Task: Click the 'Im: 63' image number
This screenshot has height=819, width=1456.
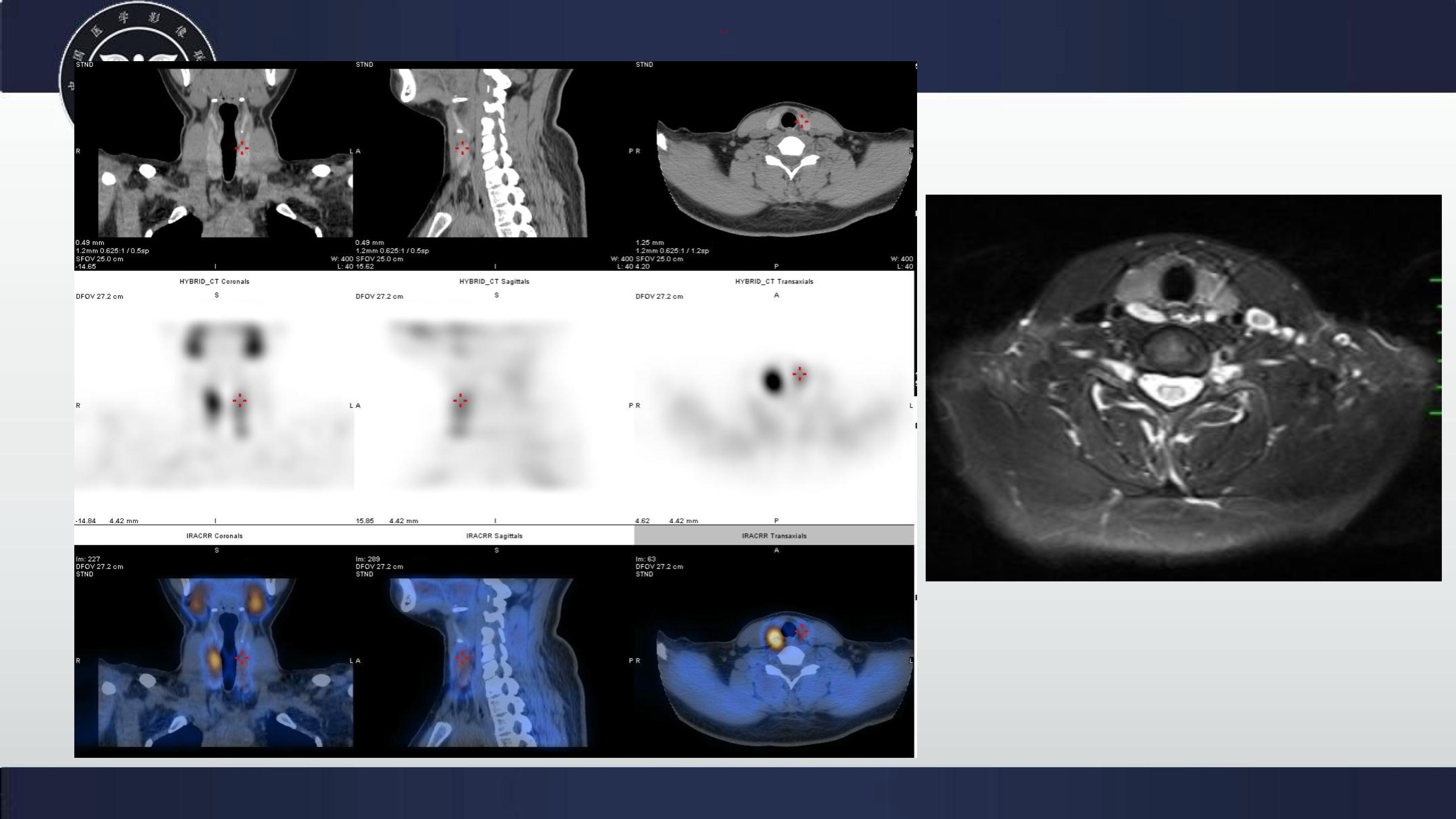Action: point(646,559)
